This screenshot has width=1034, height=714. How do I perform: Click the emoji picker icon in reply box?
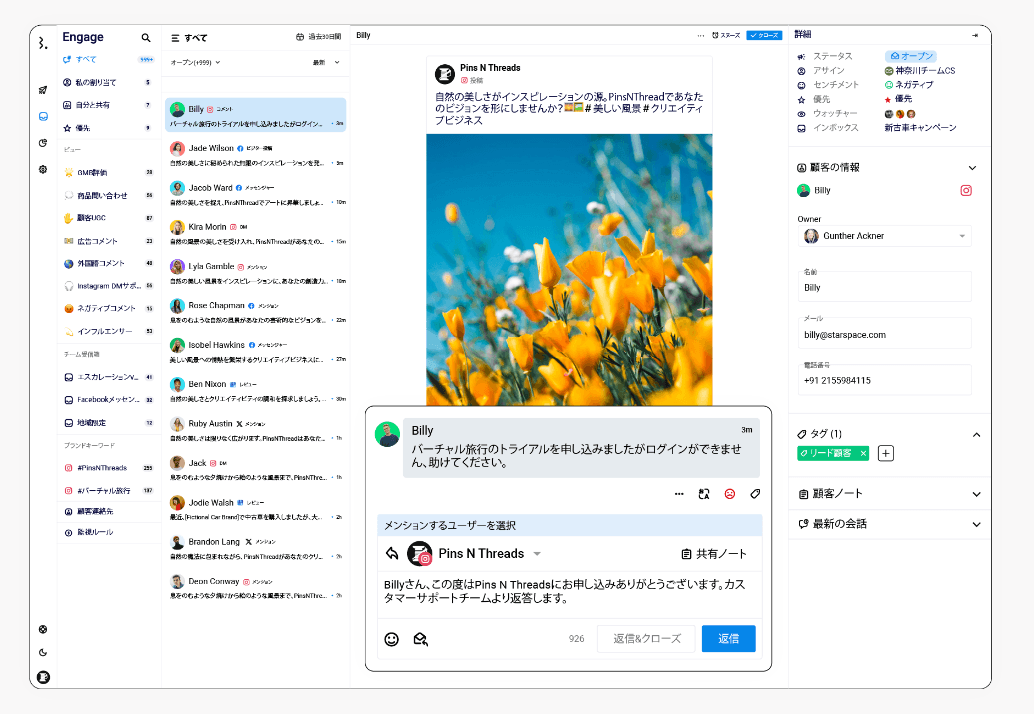tap(392, 639)
